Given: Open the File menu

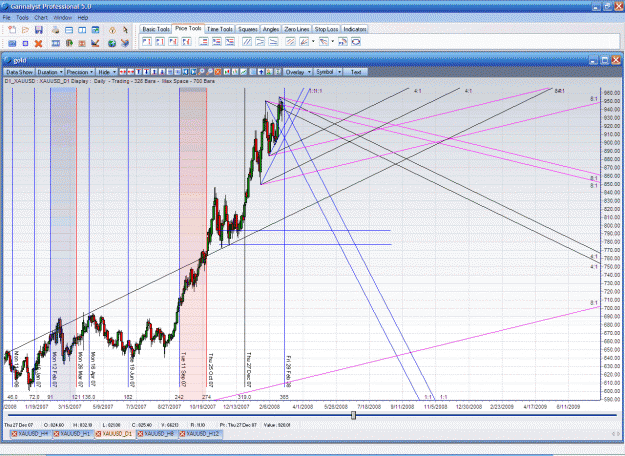Looking at the screenshot, I should tap(6, 18).
